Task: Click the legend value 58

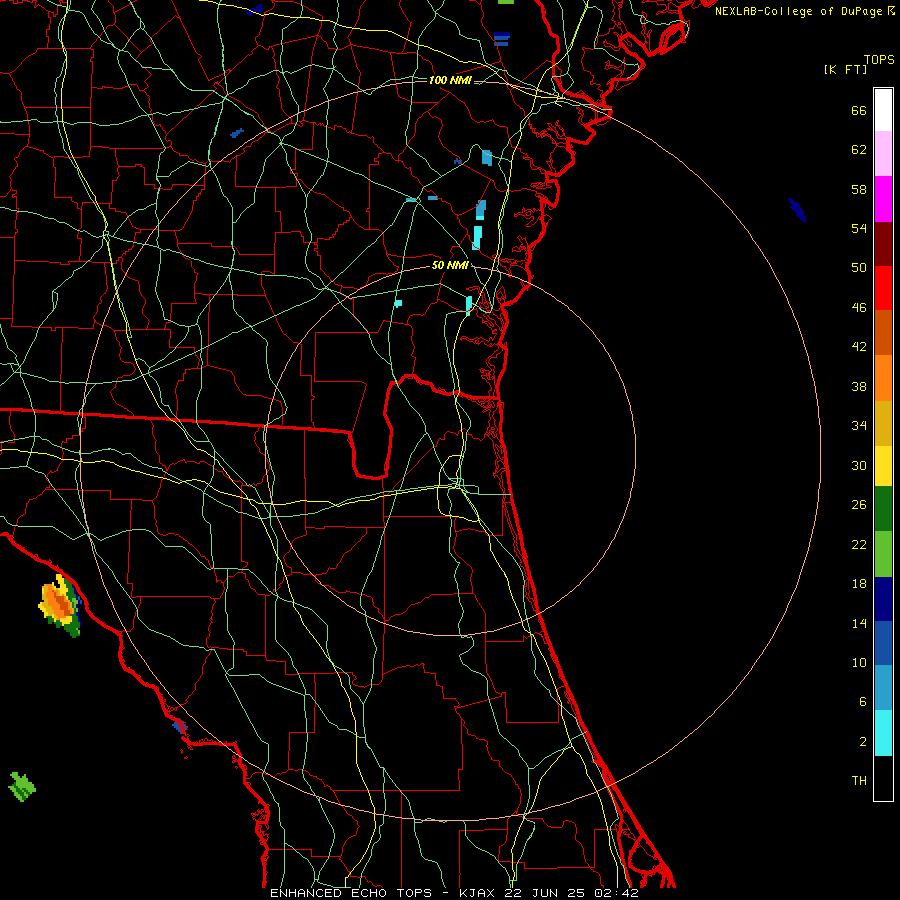Action: [859, 189]
